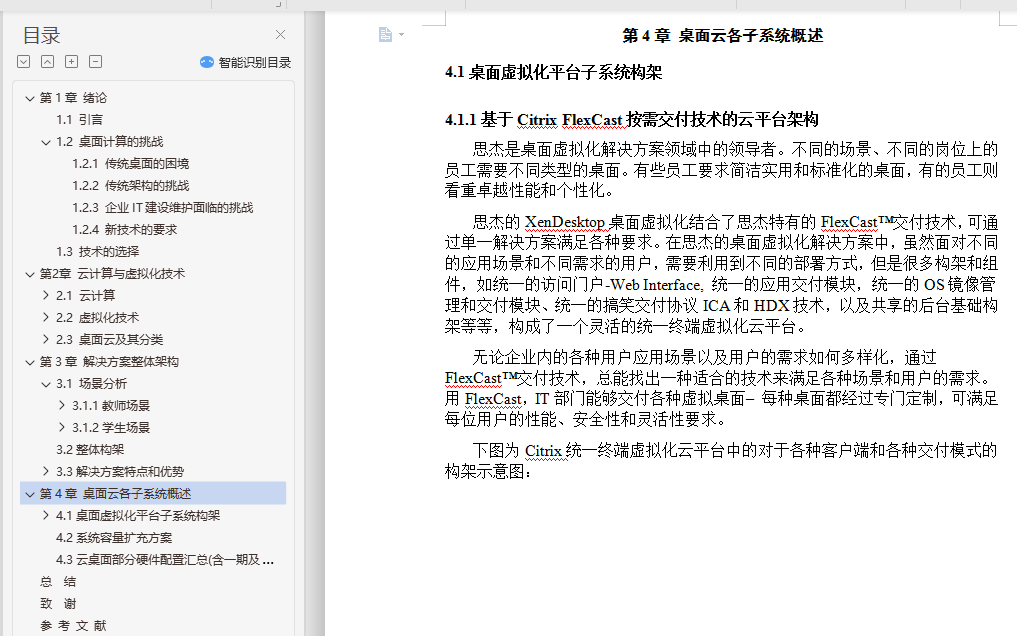Click the minus (demote level) icon under 目录
Image resolution: width=1017 pixels, height=636 pixels.
95,62
